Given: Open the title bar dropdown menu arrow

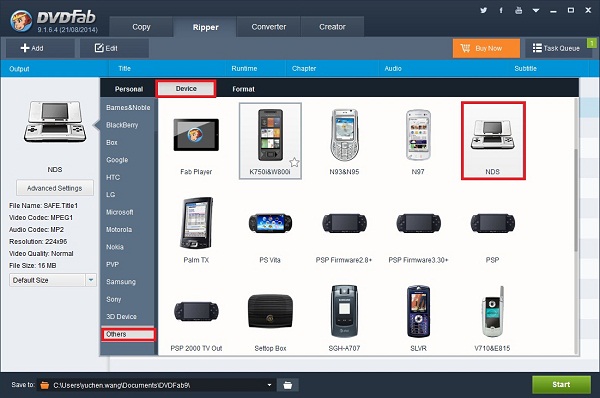Looking at the screenshot, I should click(x=536, y=10).
